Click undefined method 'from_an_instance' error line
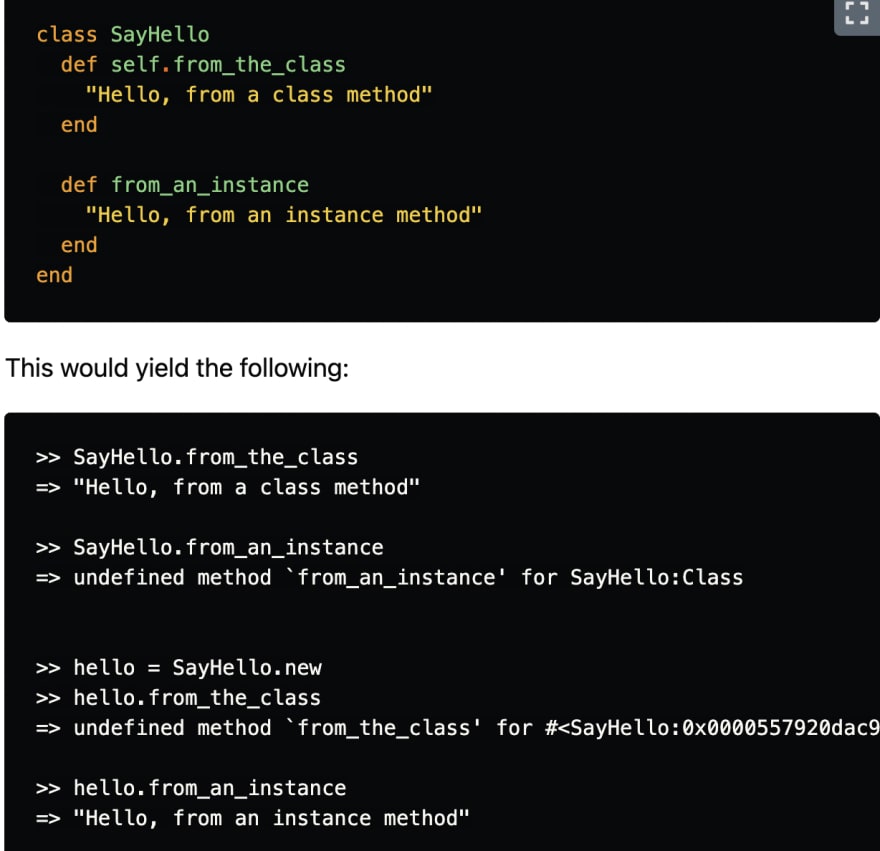880x851 pixels. pos(389,578)
